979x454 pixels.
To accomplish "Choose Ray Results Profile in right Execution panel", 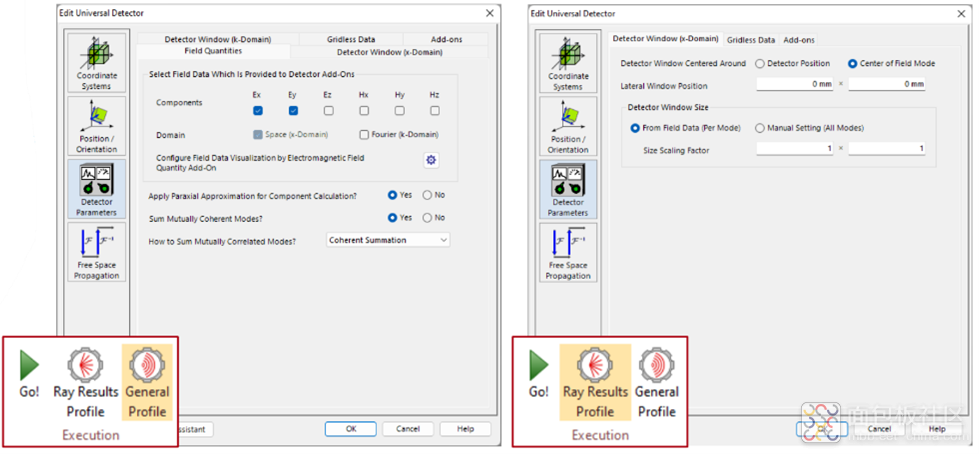I will point(595,382).
